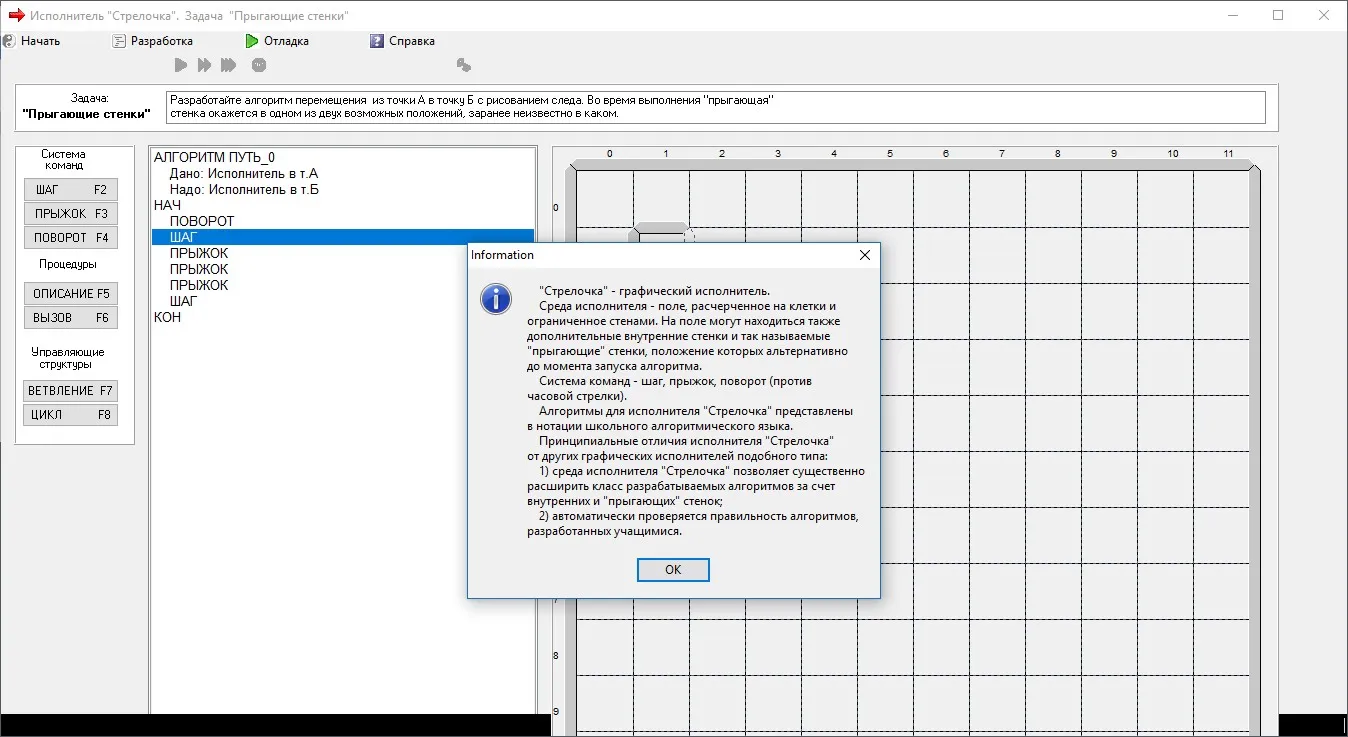Image resolution: width=1348 pixels, height=737 pixels.
Task: Open the Начать menu
Action: click(x=32, y=41)
